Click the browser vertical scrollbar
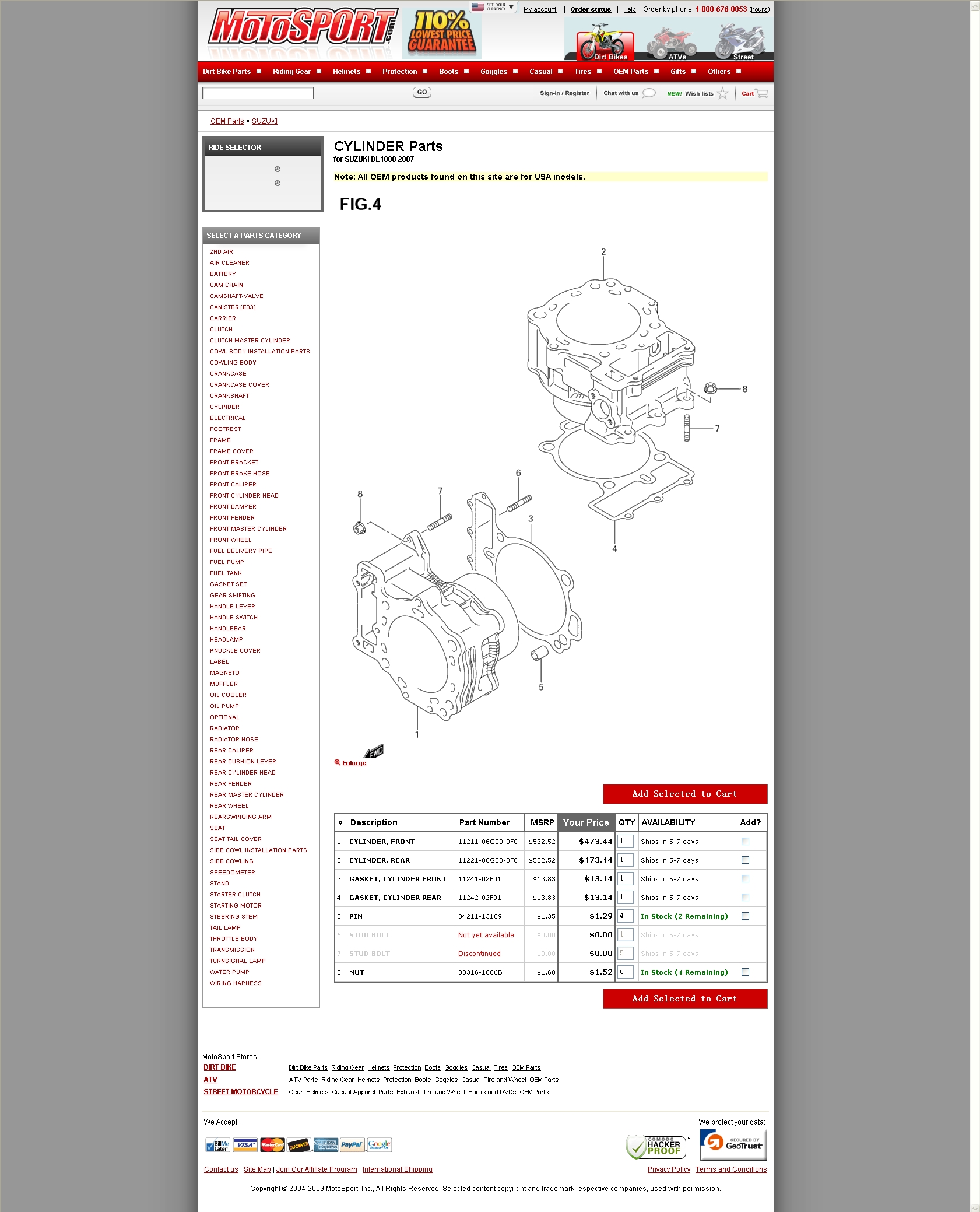Screen dimensions: 980x1212 click(975, 606)
